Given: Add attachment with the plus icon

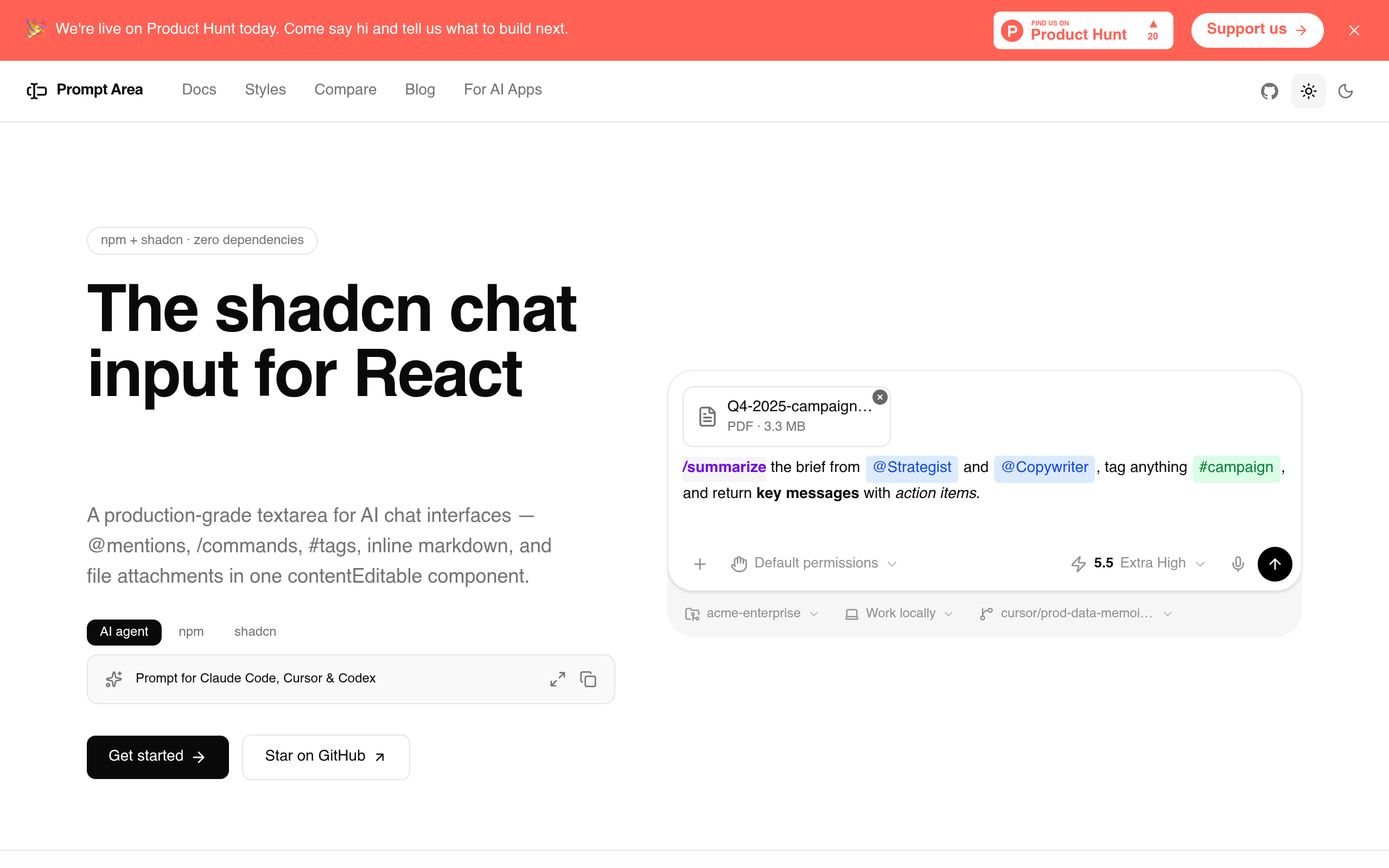Looking at the screenshot, I should (x=699, y=564).
